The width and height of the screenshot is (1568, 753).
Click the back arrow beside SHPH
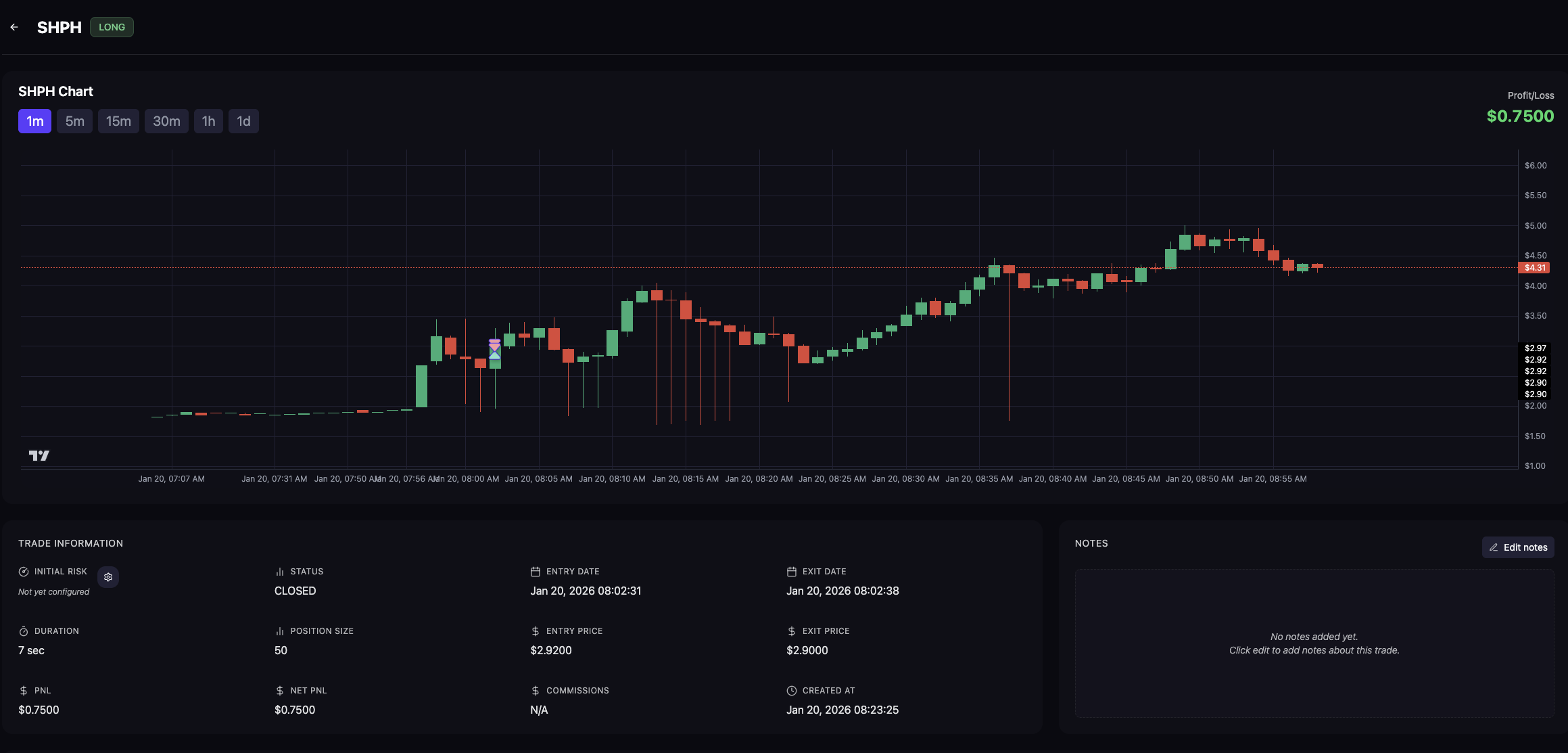[x=14, y=27]
